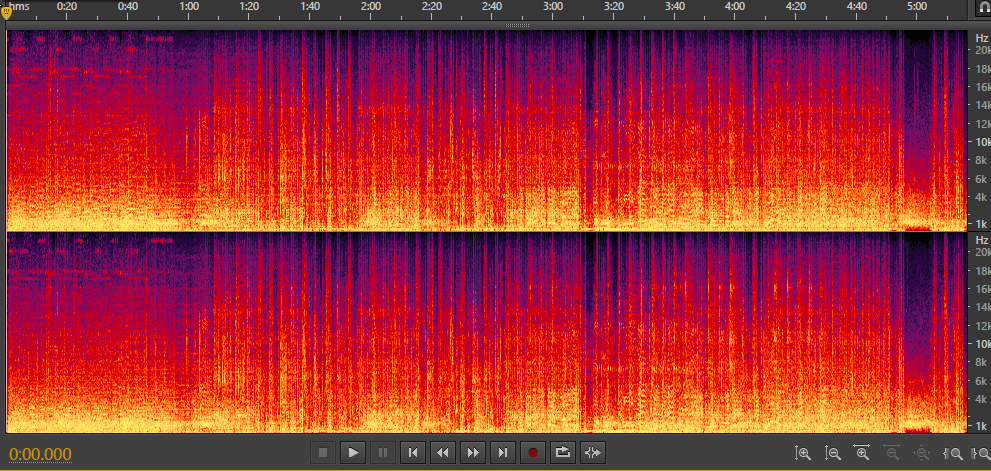991x471 pixels.
Task: Click the 3:00 mark on time ruler
Action: pyautogui.click(x=553, y=6)
